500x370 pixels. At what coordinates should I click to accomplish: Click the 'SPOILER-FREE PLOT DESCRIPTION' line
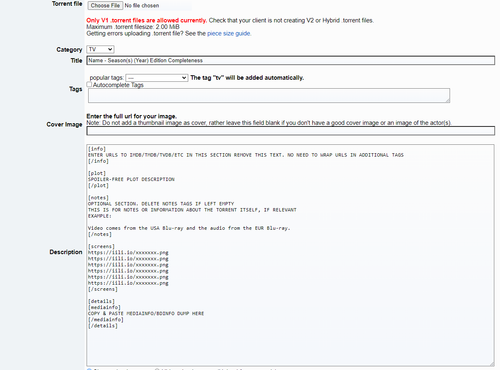[131, 179]
